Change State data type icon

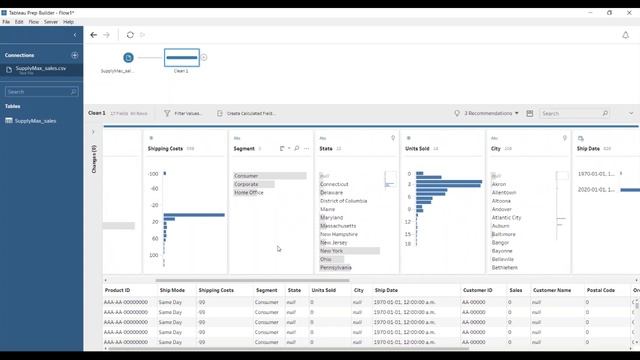(x=323, y=138)
